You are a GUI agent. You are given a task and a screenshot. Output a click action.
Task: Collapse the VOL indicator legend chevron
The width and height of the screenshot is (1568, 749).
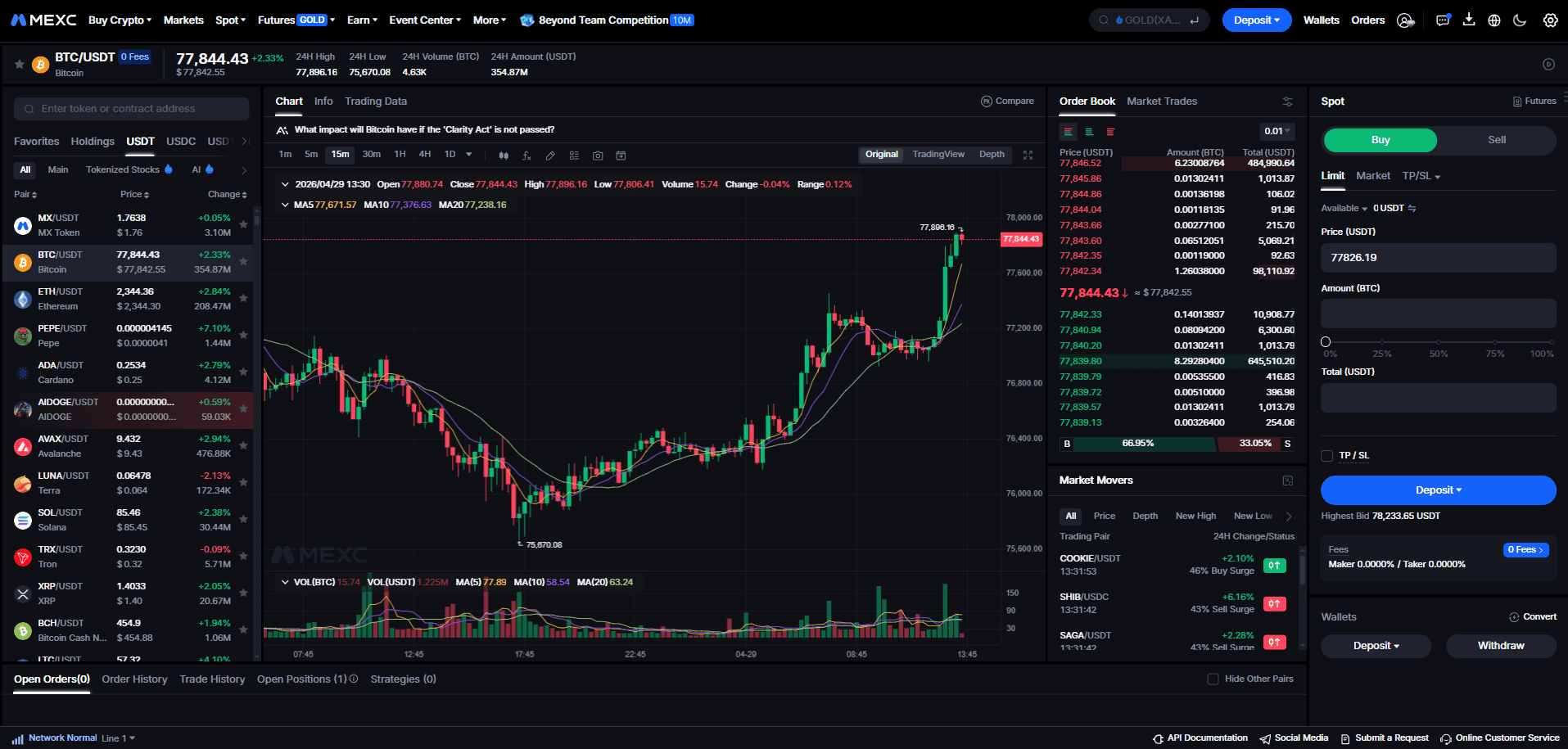pos(285,583)
